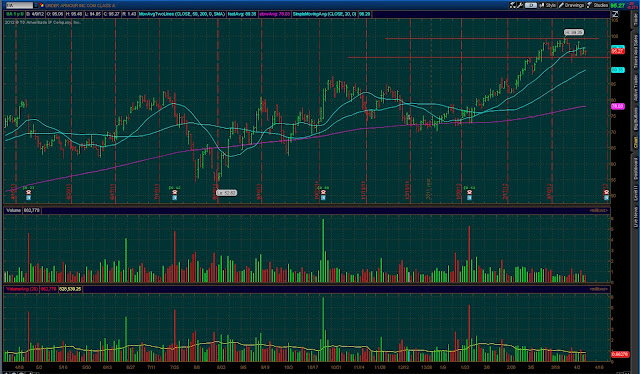Click the MovAvgTwoLines study label
Screen dimensions: 640x374
182,14
